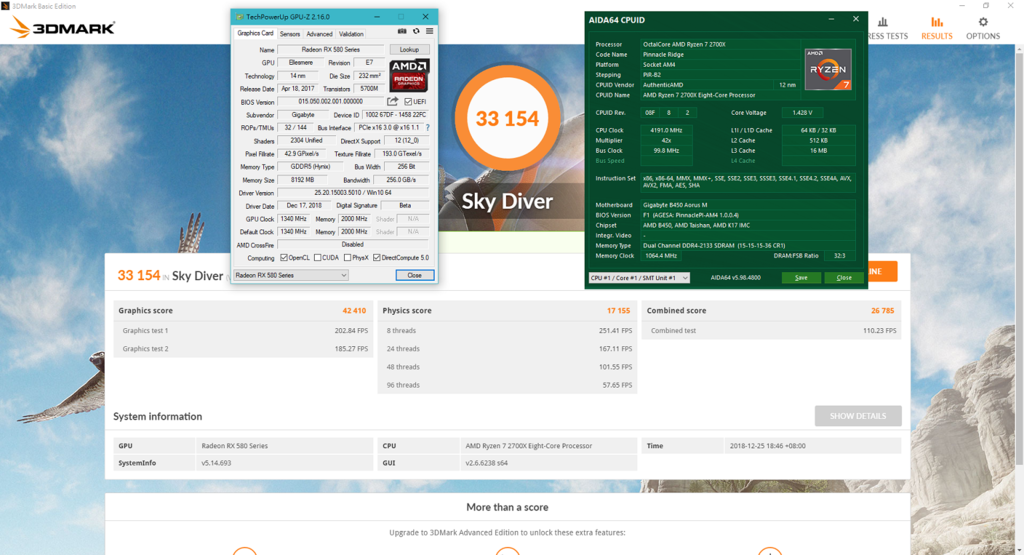Image resolution: width=1024 pixels, height=555 pixels.
Task: Toggle the OpenCL checkbox
Action: point(283,258)
